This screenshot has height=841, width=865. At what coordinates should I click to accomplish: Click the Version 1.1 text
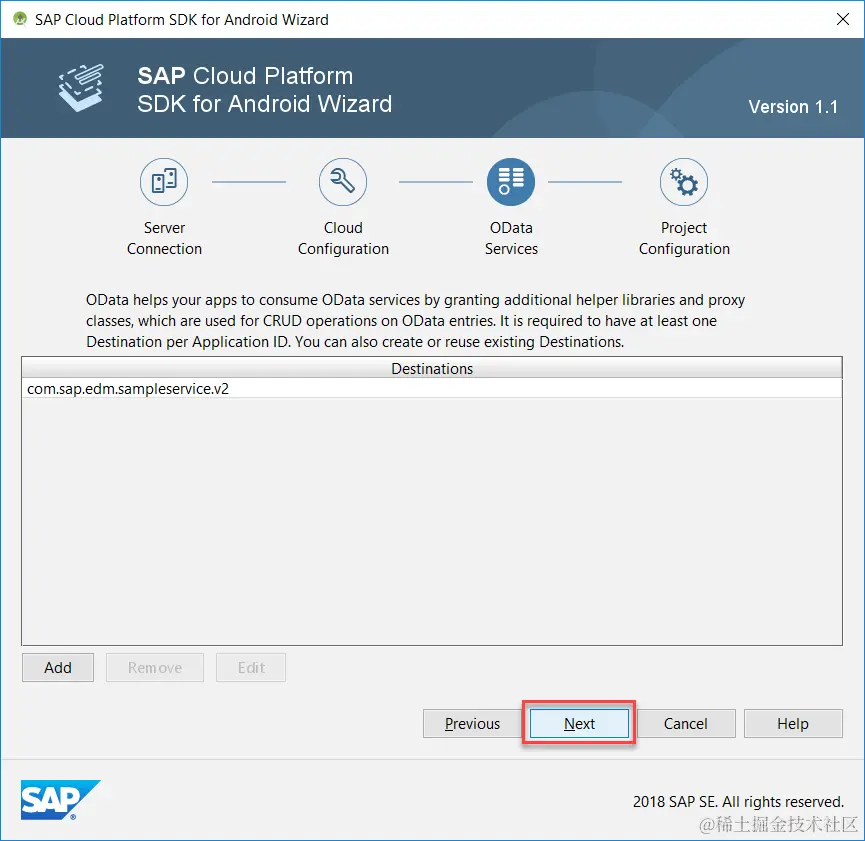(793, 107)
